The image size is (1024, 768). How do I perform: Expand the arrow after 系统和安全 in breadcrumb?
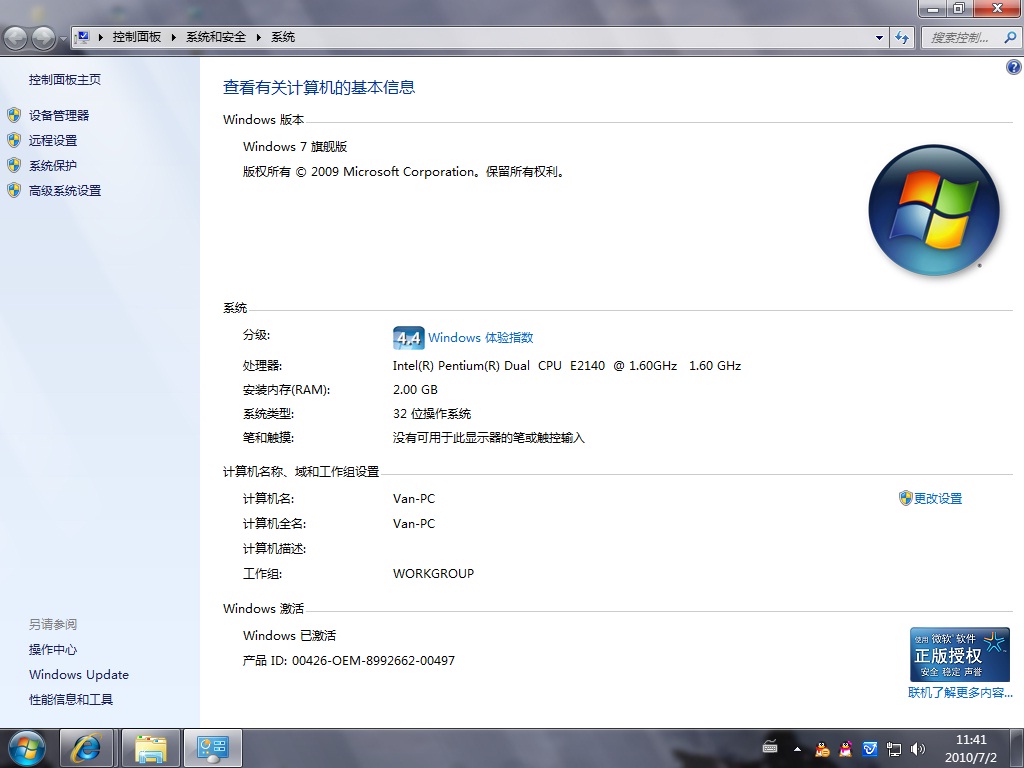tap(258, 37)
